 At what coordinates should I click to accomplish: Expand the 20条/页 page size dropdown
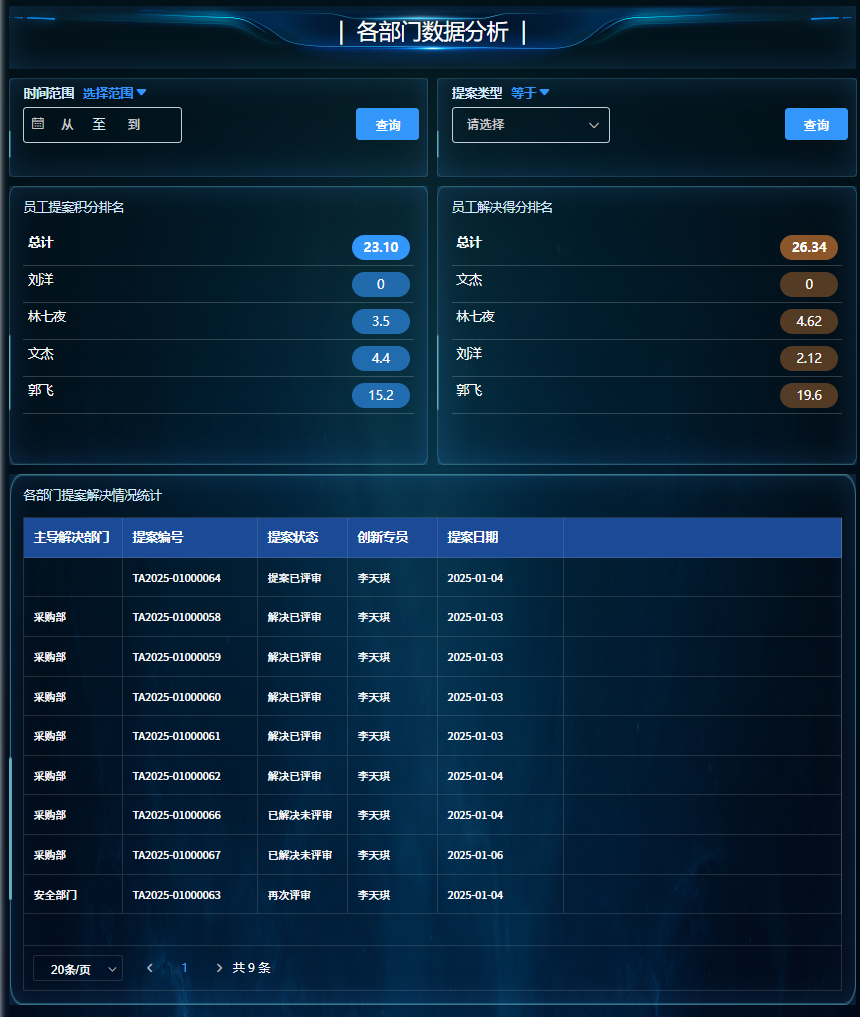[x=77, y=968]
